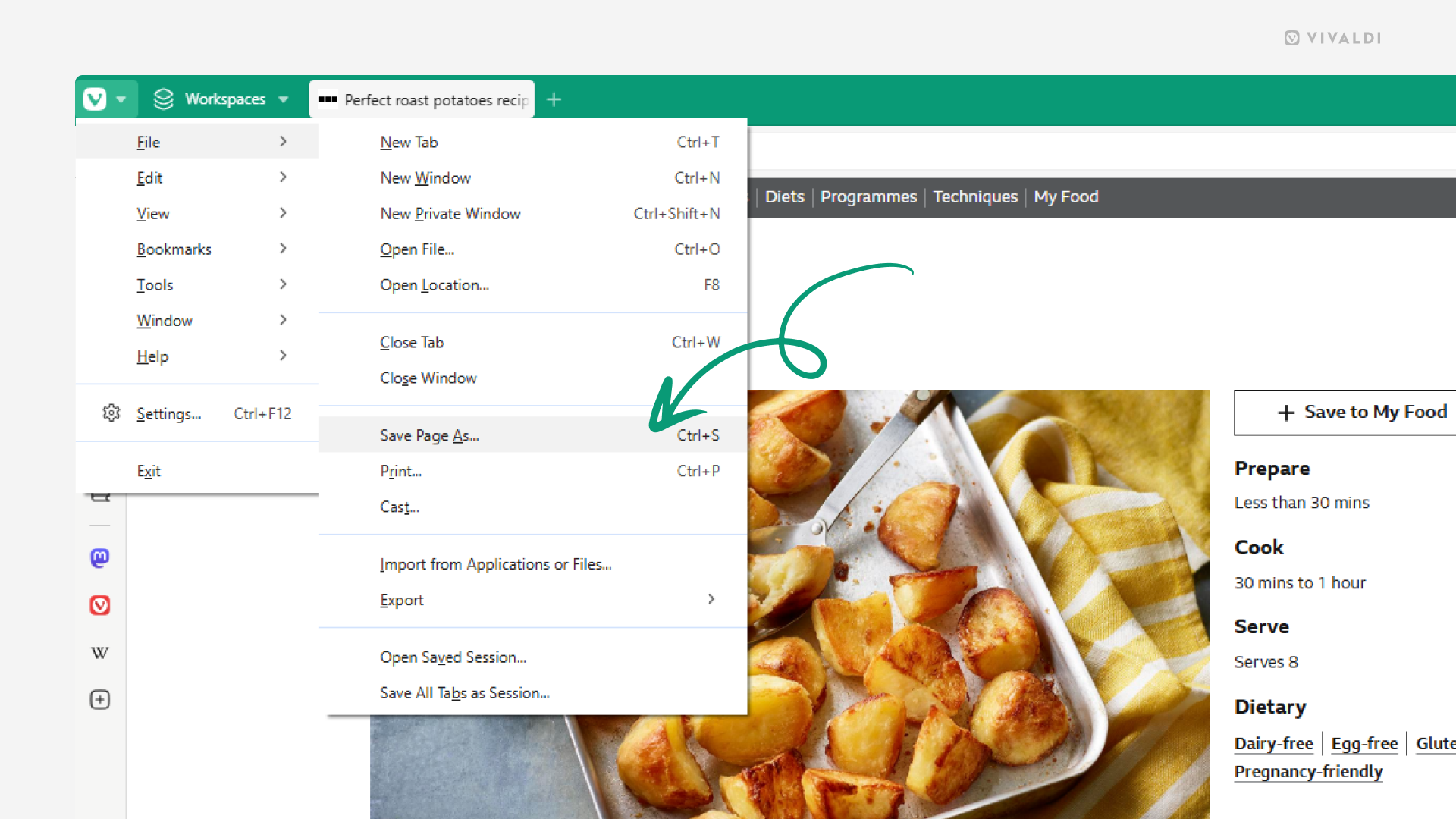
Task: Open the Bookmarks menu
Action: point(197,249)
